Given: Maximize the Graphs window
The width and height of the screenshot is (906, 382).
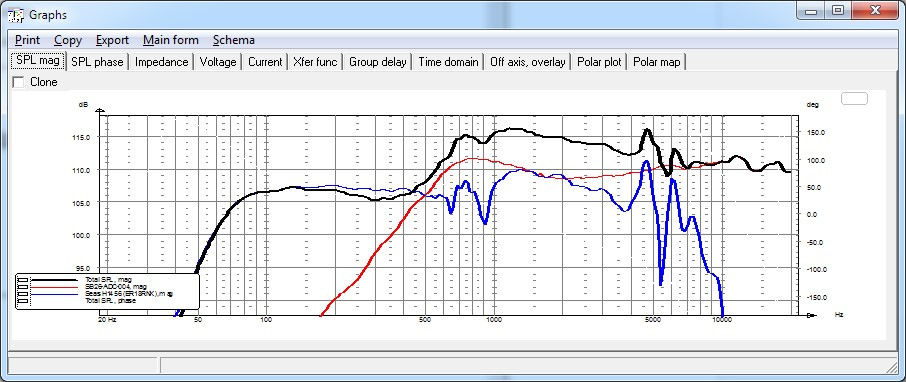Looking at the screenshot, I should tap(838, 10).
